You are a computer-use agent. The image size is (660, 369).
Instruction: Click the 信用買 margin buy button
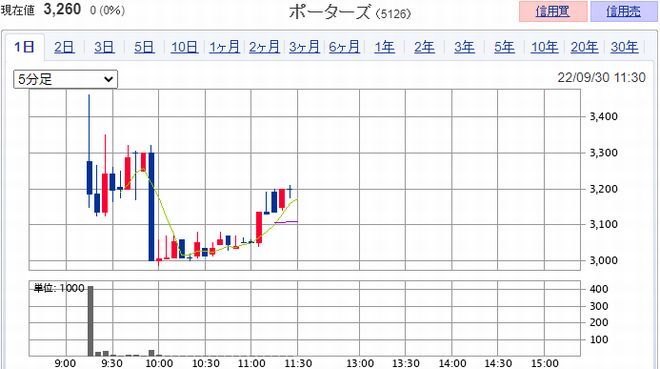[553, 11]
